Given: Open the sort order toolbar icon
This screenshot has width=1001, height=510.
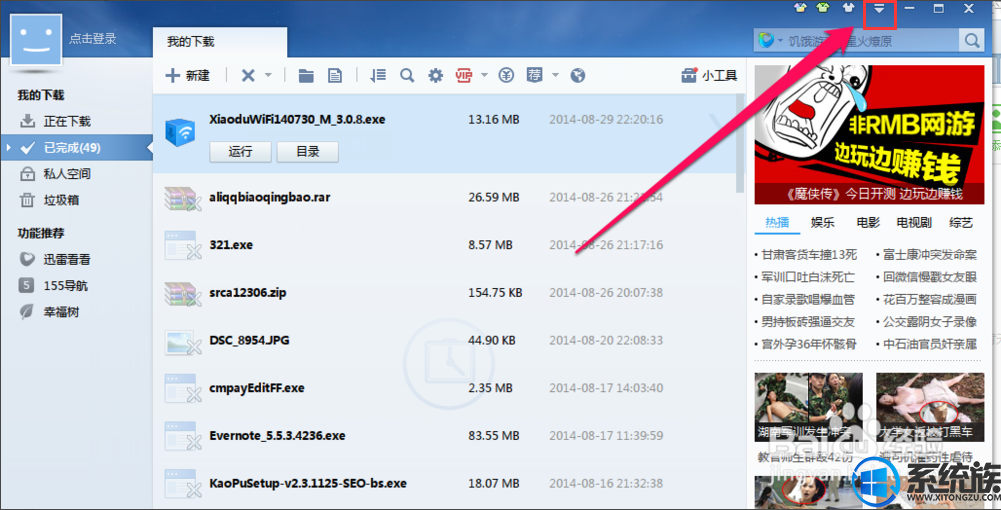Looking at the screenshot, I should coord(379,75).
